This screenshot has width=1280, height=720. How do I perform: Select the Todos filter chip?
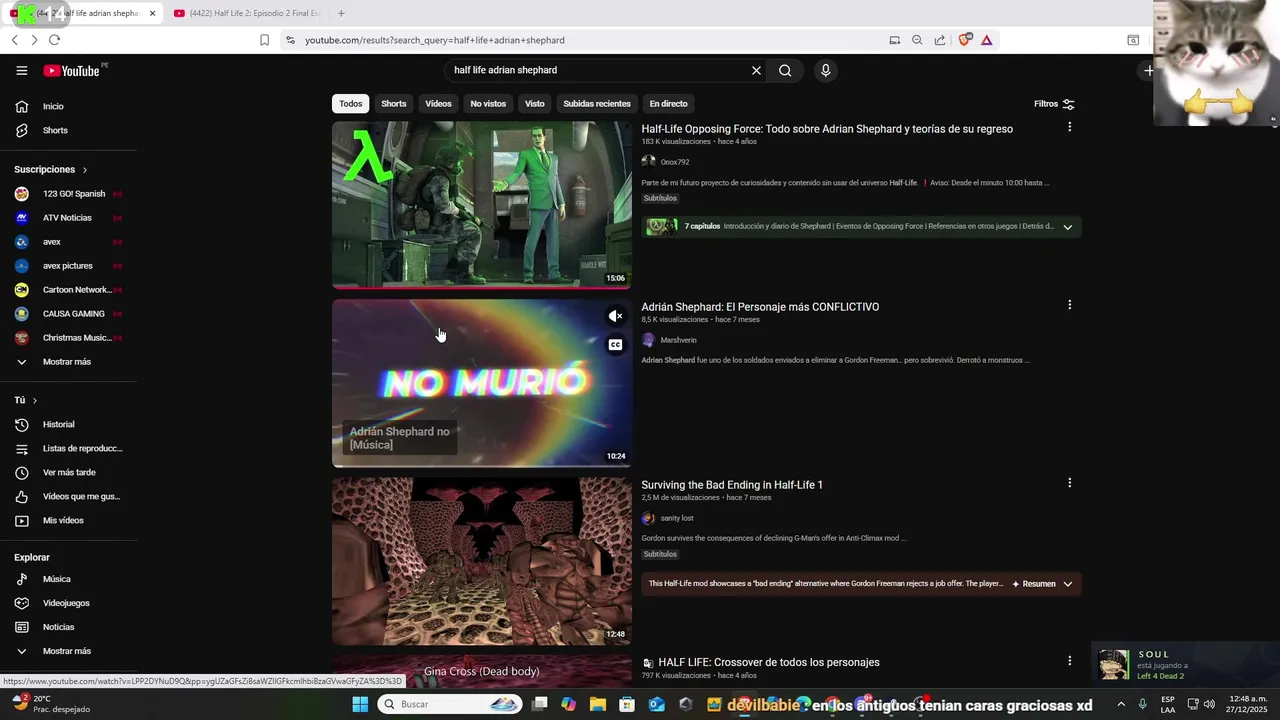350,104
